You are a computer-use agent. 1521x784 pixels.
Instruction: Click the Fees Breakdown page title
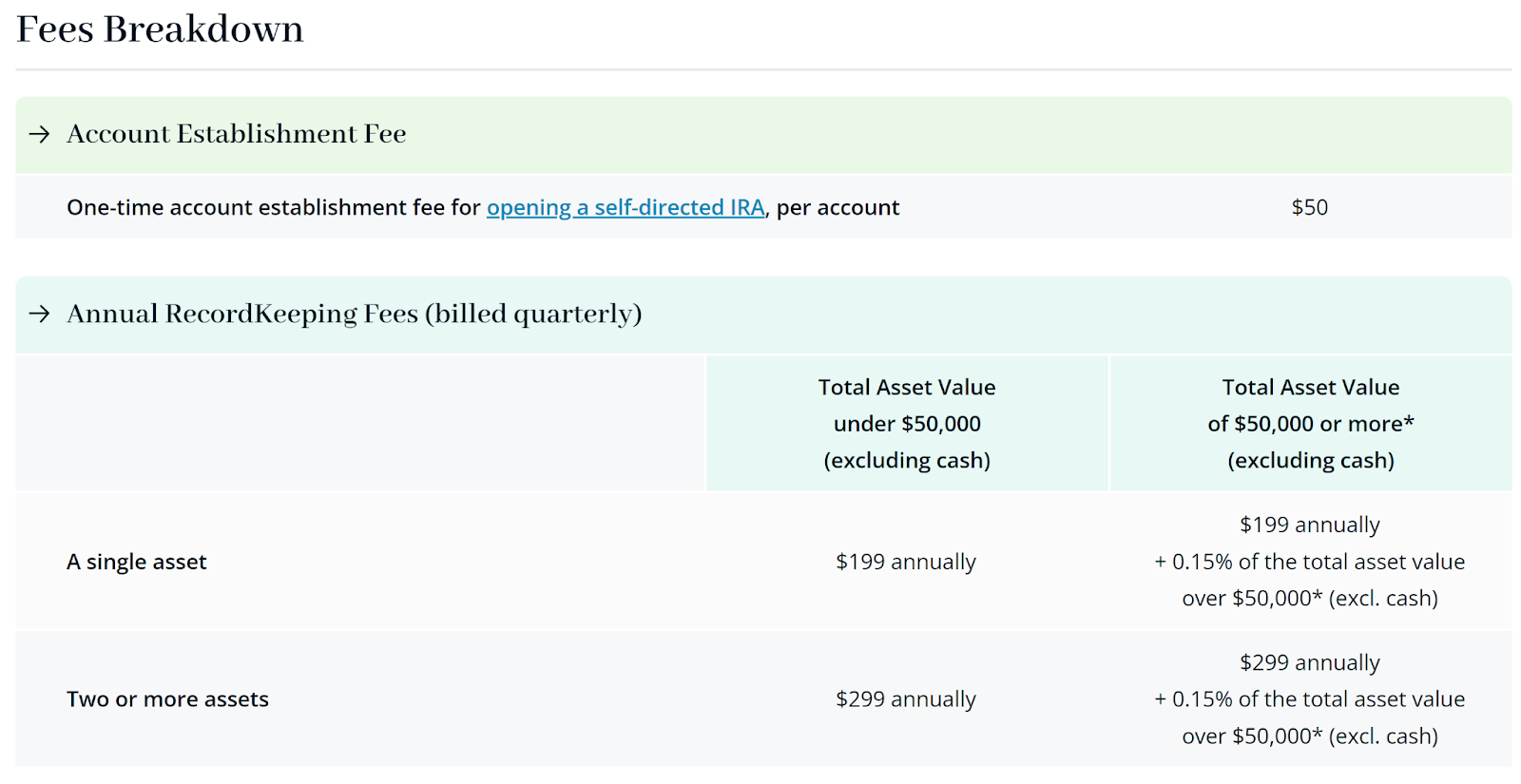(x=160, y=29)
